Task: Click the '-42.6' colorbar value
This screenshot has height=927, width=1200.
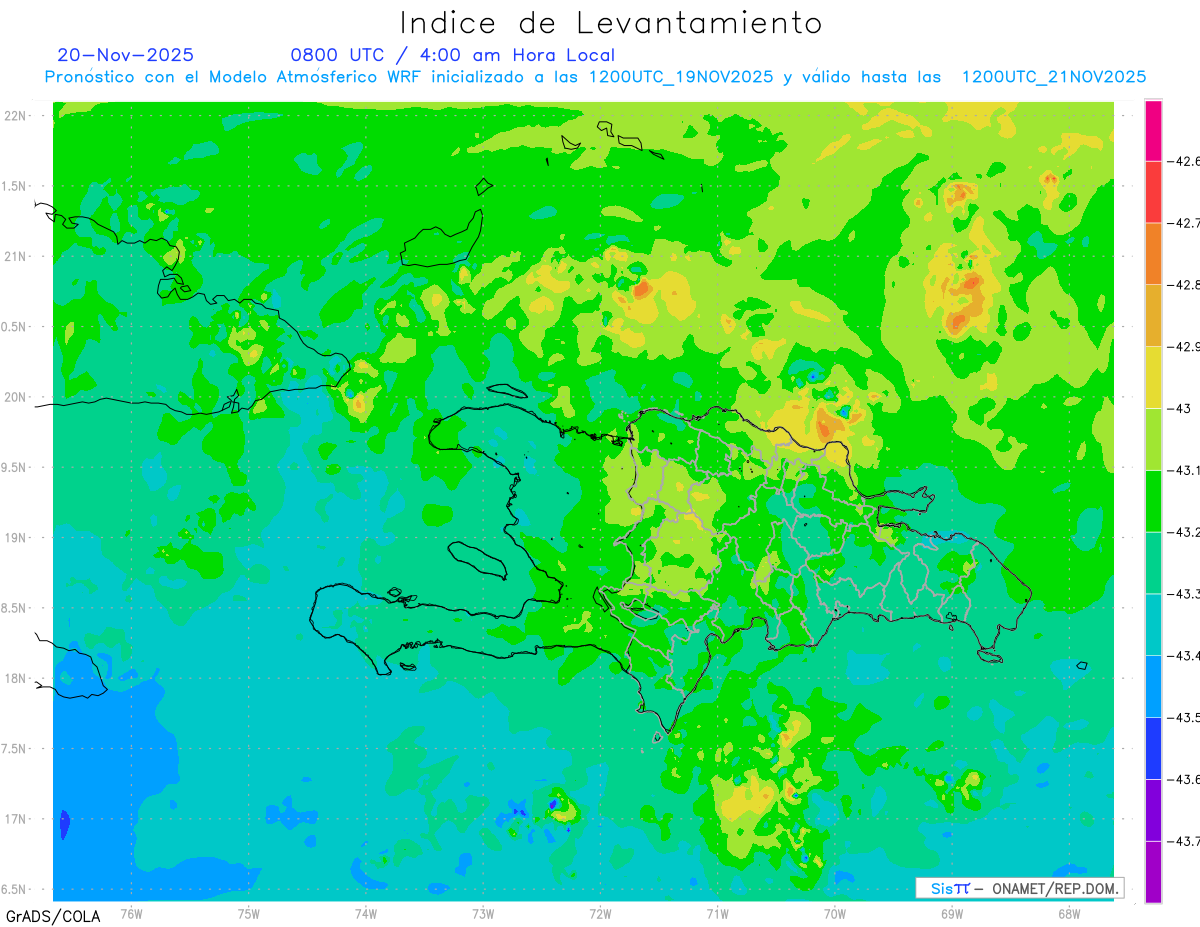Action: (x=1184, y=161)
